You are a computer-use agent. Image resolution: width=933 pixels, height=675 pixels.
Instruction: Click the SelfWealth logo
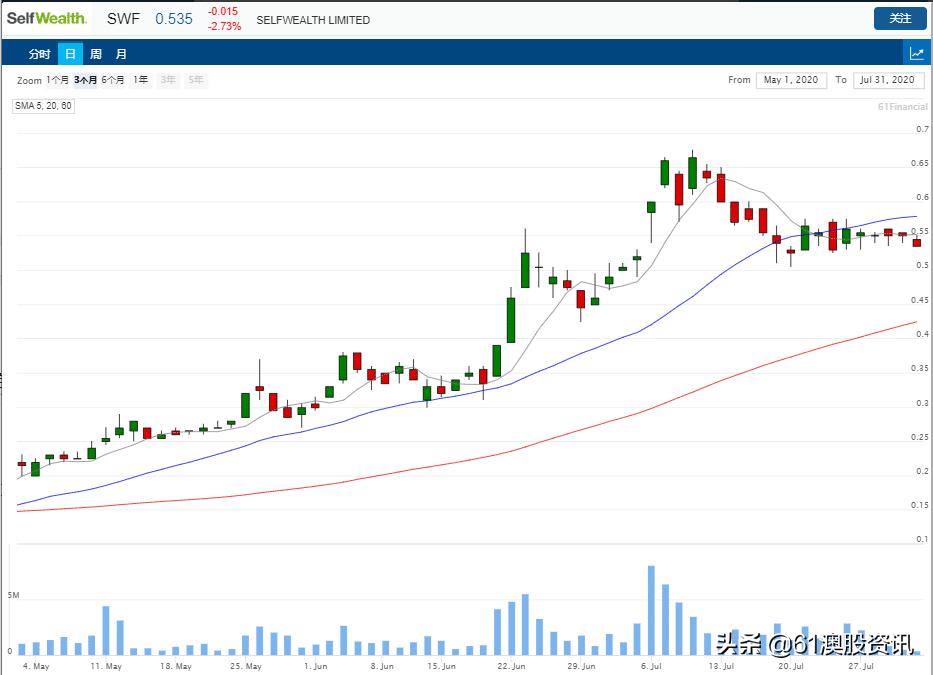(x=48, y=18)
